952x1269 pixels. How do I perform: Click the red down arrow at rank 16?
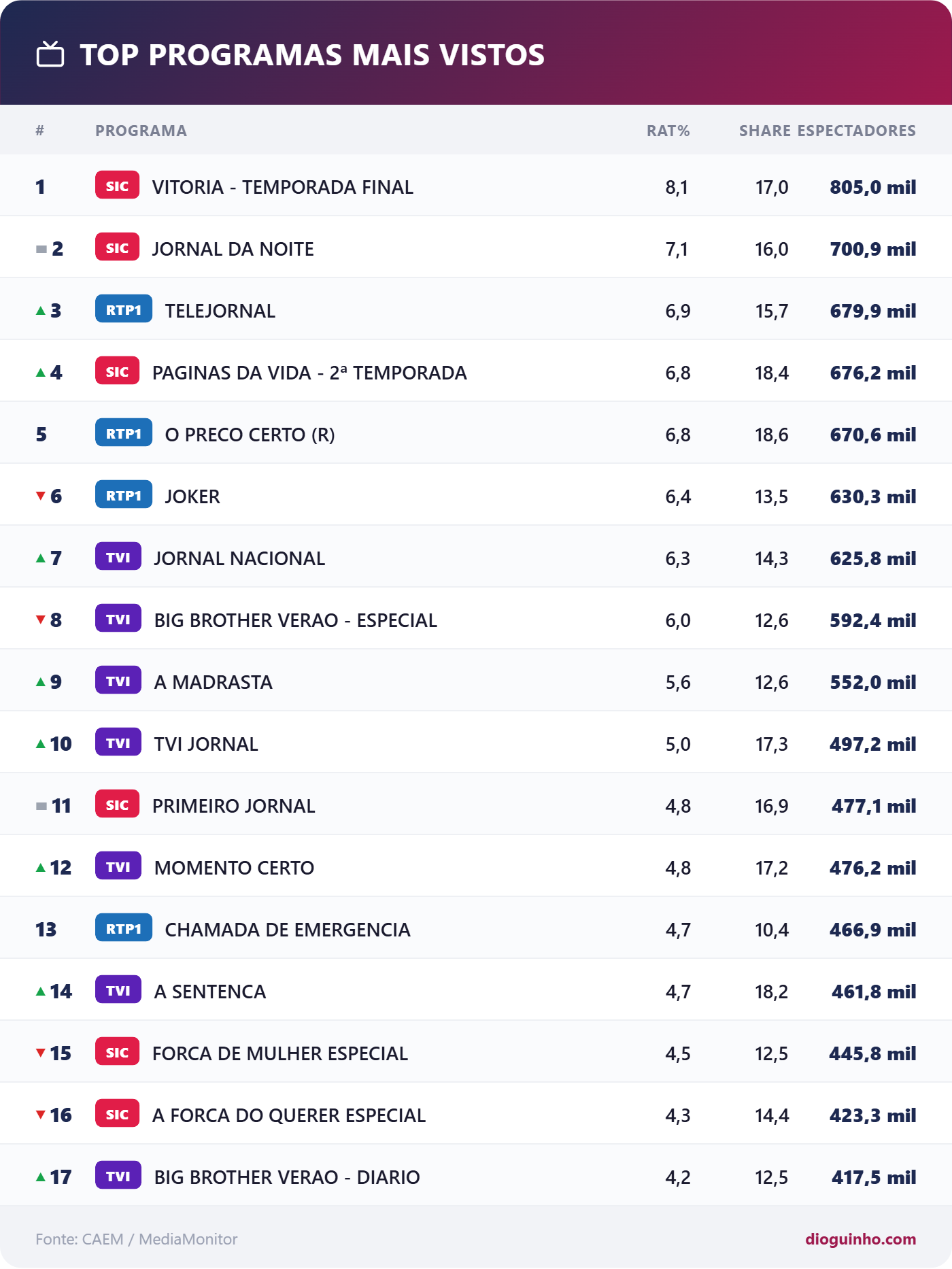pyautogui.click(x=41, y=1115)
